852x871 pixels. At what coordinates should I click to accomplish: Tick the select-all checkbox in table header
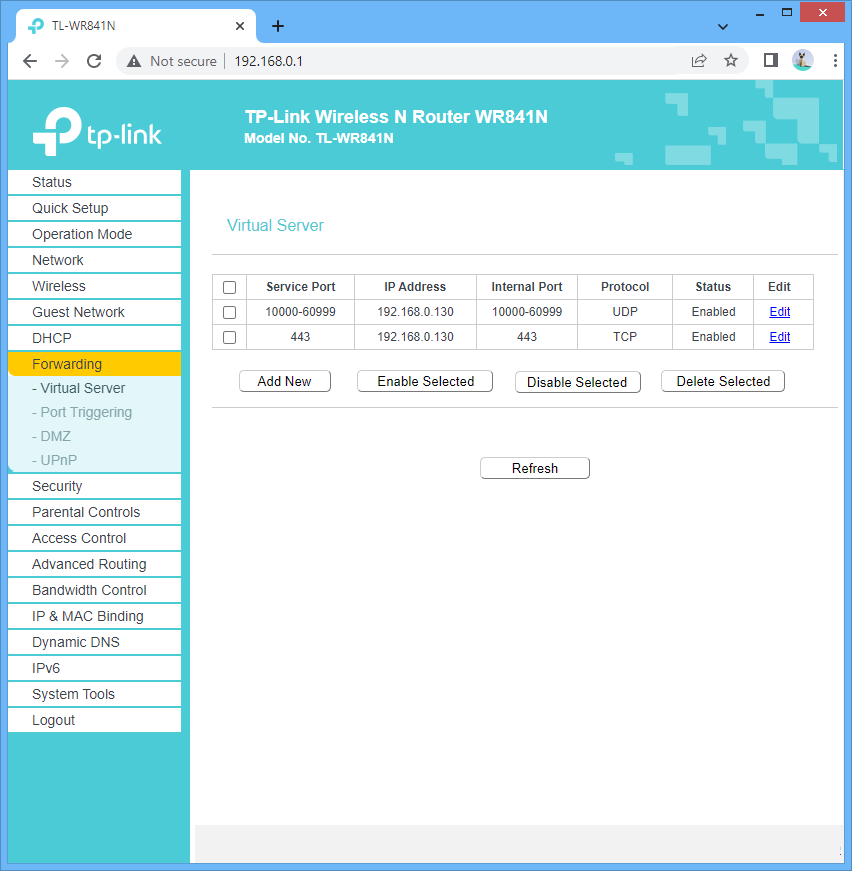pos(229,287)
